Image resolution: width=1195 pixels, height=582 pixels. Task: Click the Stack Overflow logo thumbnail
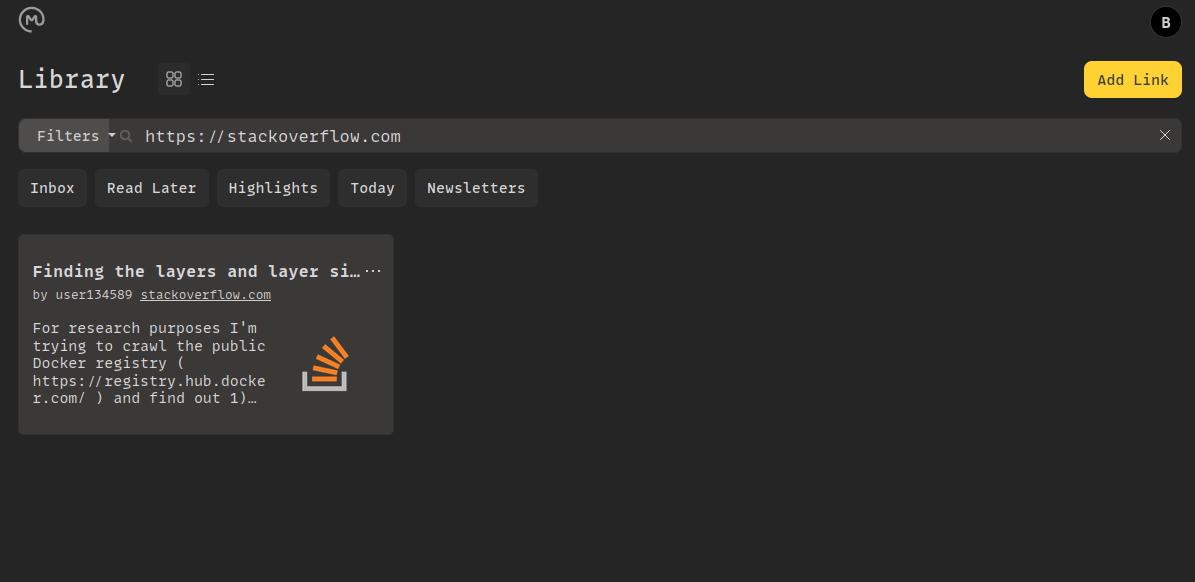(x=323, y=363)
